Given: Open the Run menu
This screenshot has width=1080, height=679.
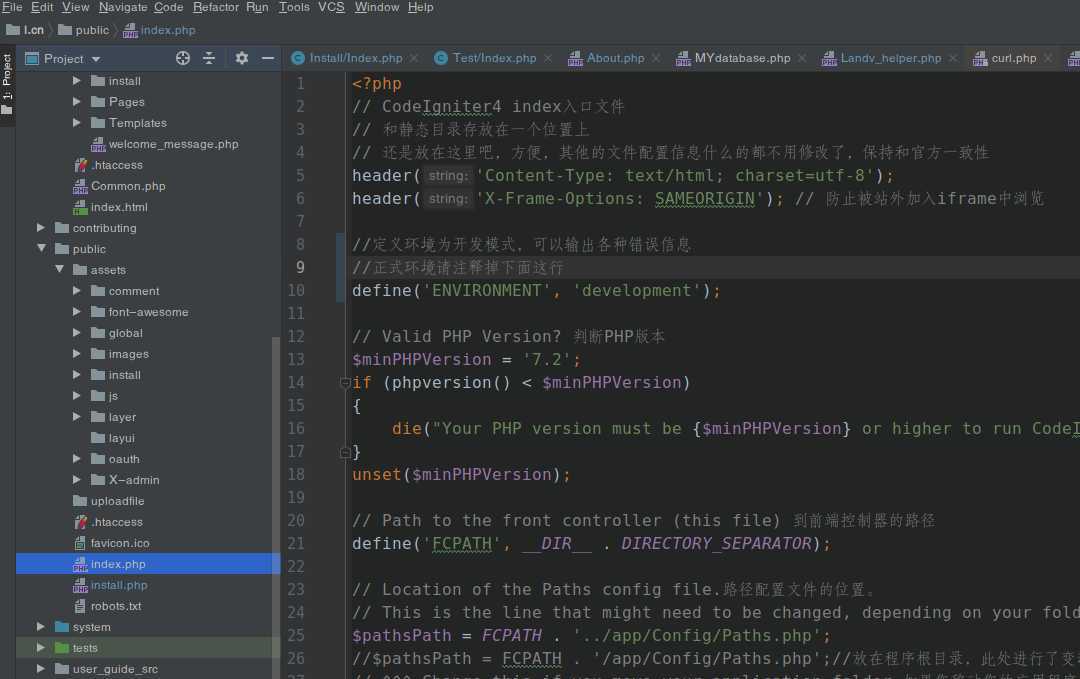Looking at the screenshot, I should pos(257,7).
